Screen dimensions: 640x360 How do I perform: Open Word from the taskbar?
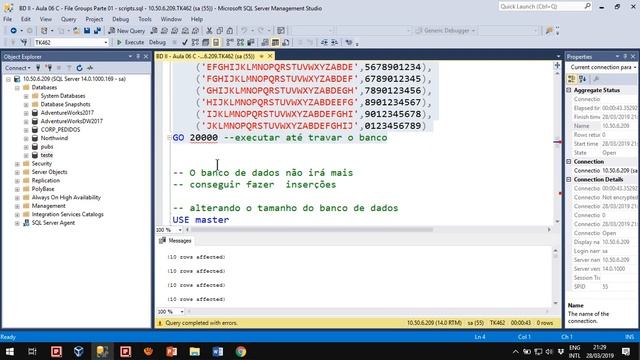(218, 351)
